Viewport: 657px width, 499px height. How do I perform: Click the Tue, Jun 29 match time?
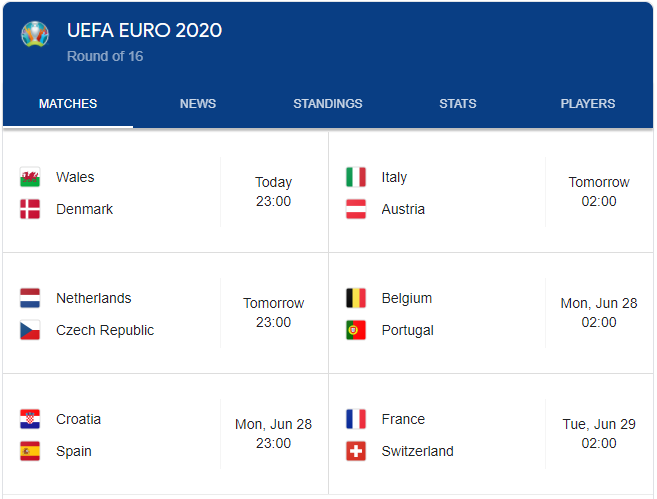pyautogui.click(x=599, y=434)
